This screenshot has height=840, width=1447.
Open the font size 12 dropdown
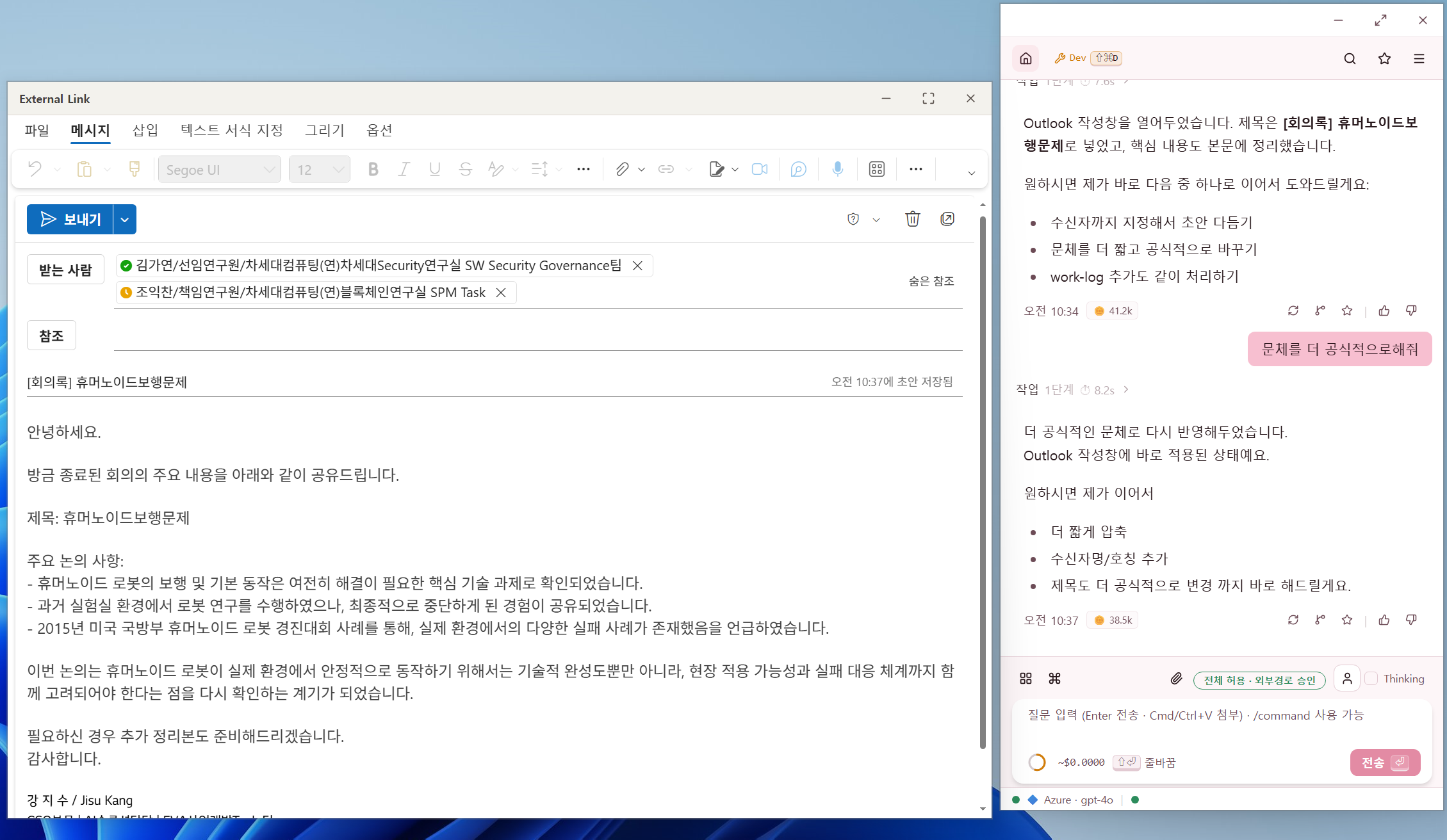(319, 170)
